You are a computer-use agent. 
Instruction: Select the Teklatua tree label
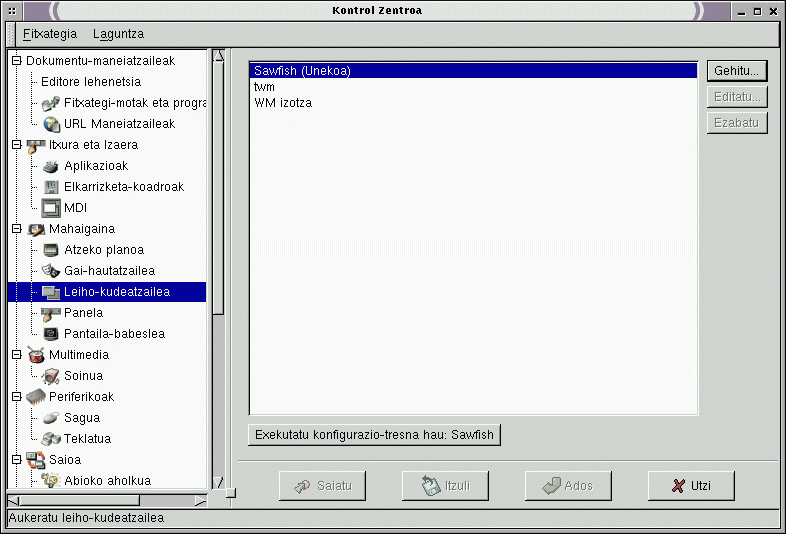(87, 439)
